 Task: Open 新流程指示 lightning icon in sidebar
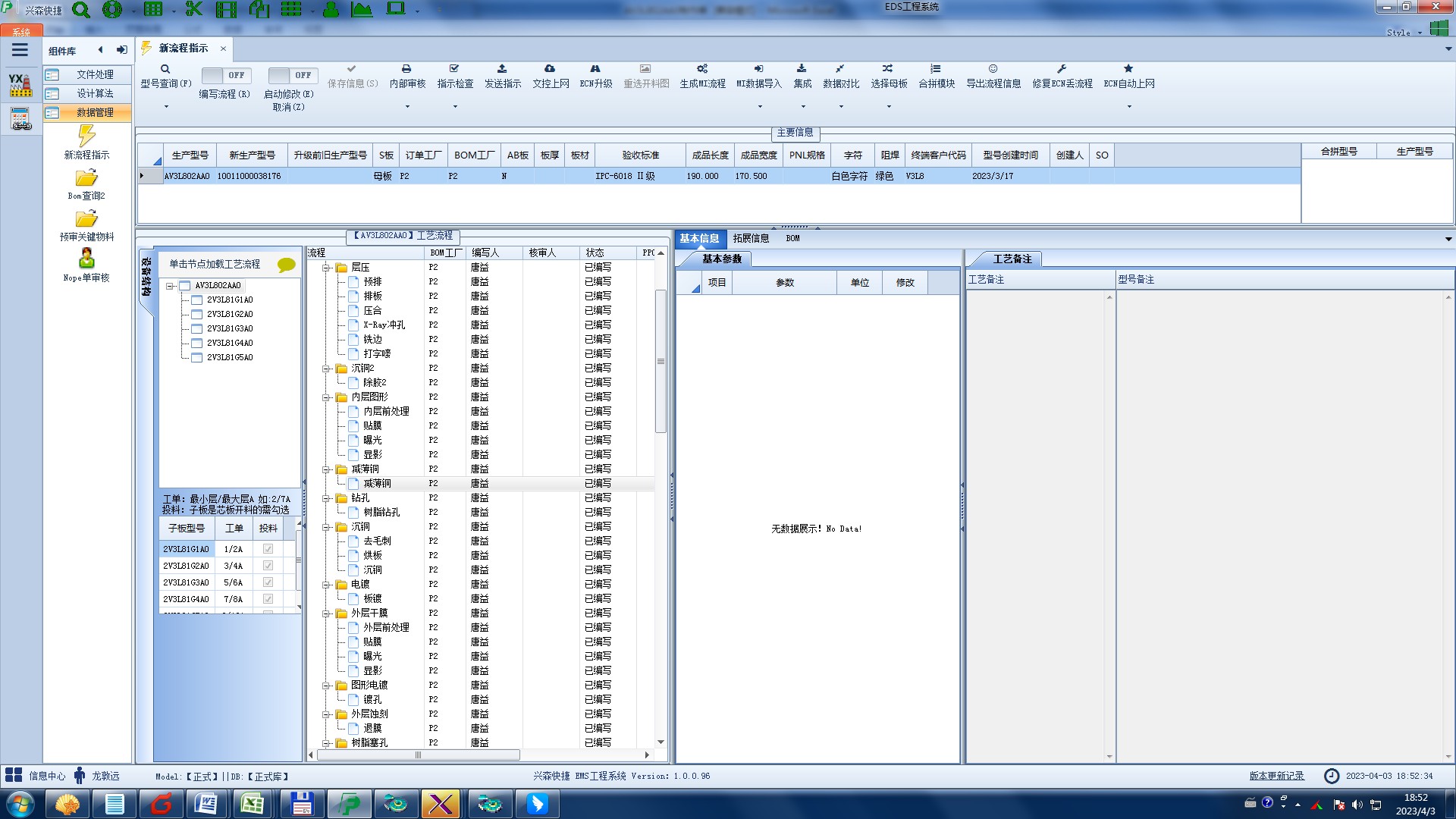86,136
